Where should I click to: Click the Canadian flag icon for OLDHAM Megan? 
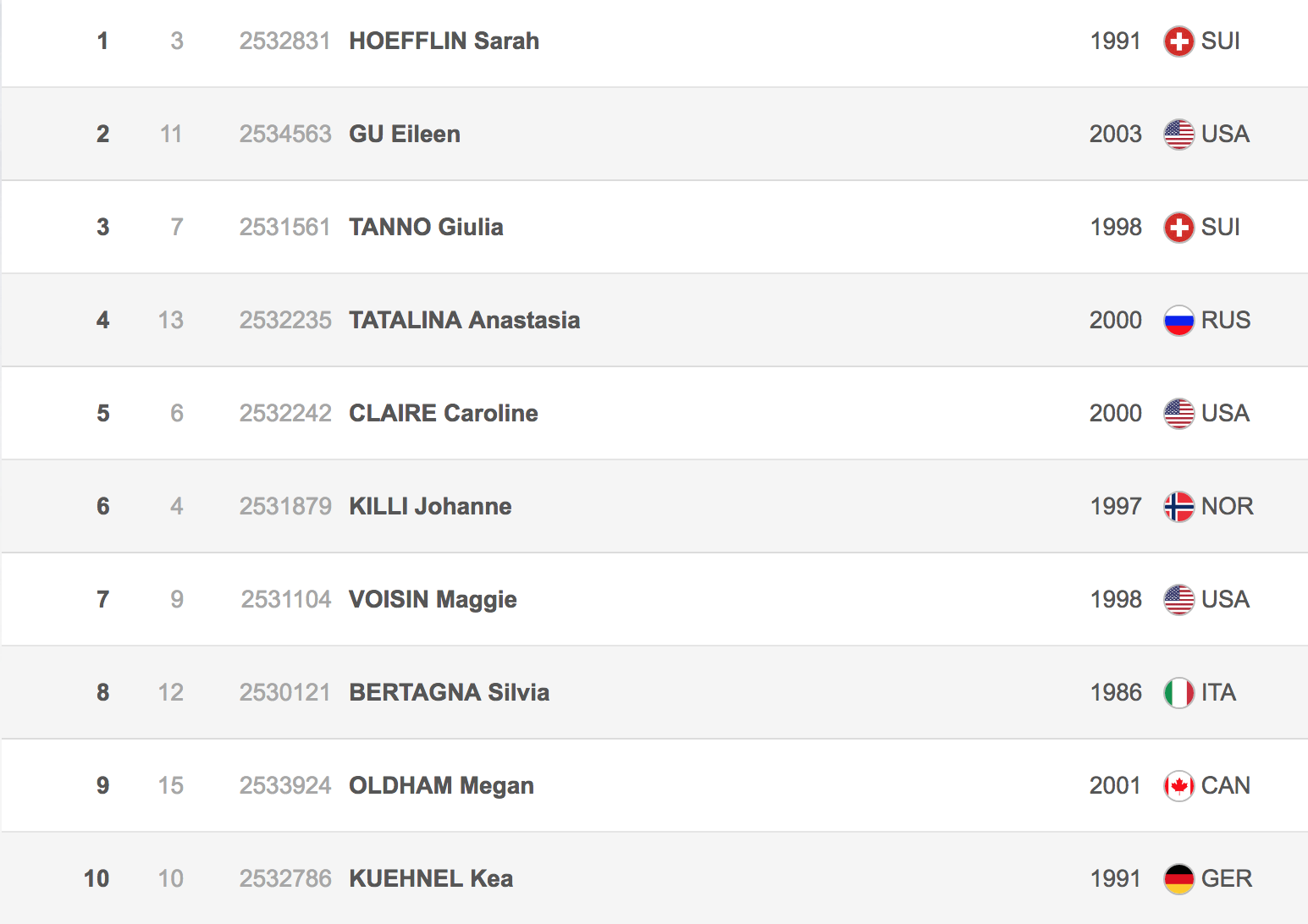(x=1178, y=786)
